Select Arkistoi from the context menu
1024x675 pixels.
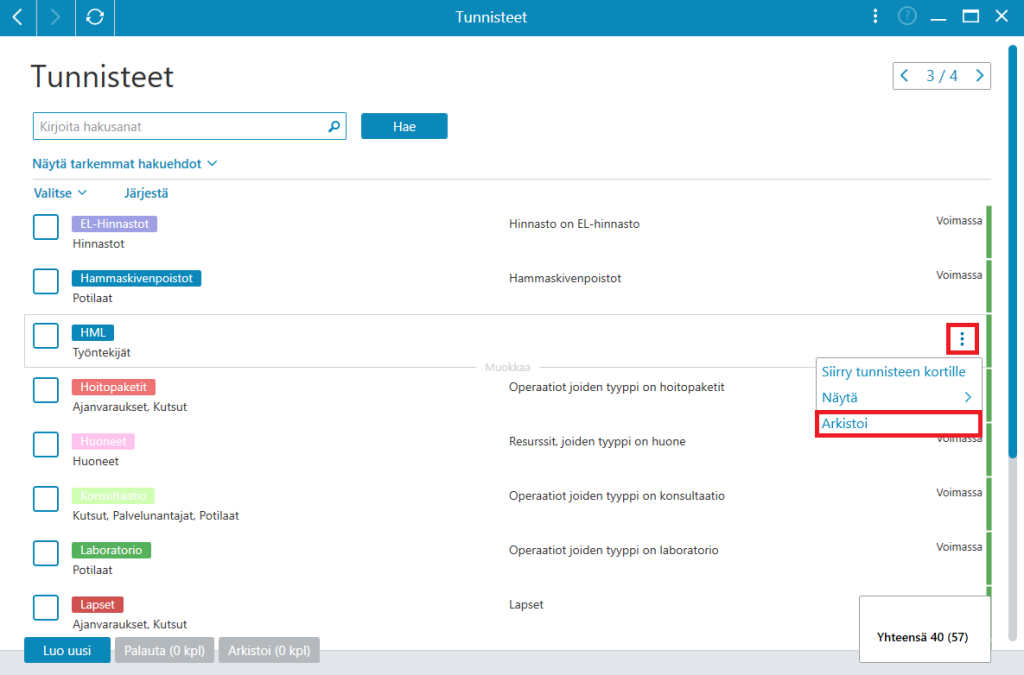click(898, 423)
